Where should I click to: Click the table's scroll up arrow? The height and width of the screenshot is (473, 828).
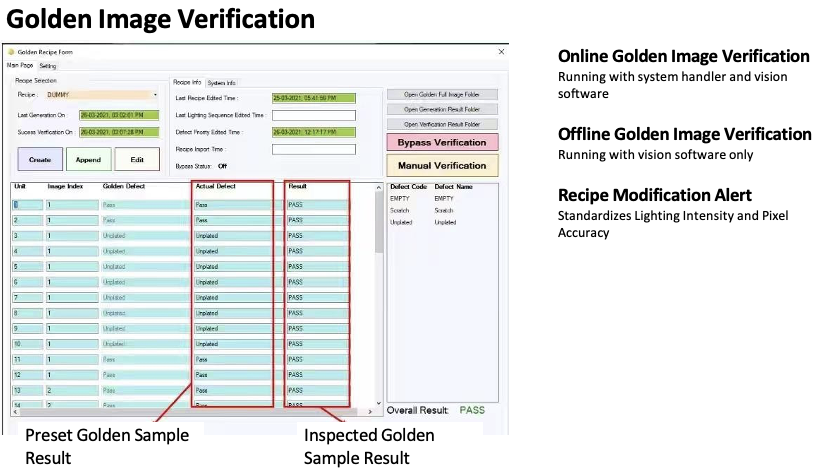pyautogui.click(x=379, y=187)
